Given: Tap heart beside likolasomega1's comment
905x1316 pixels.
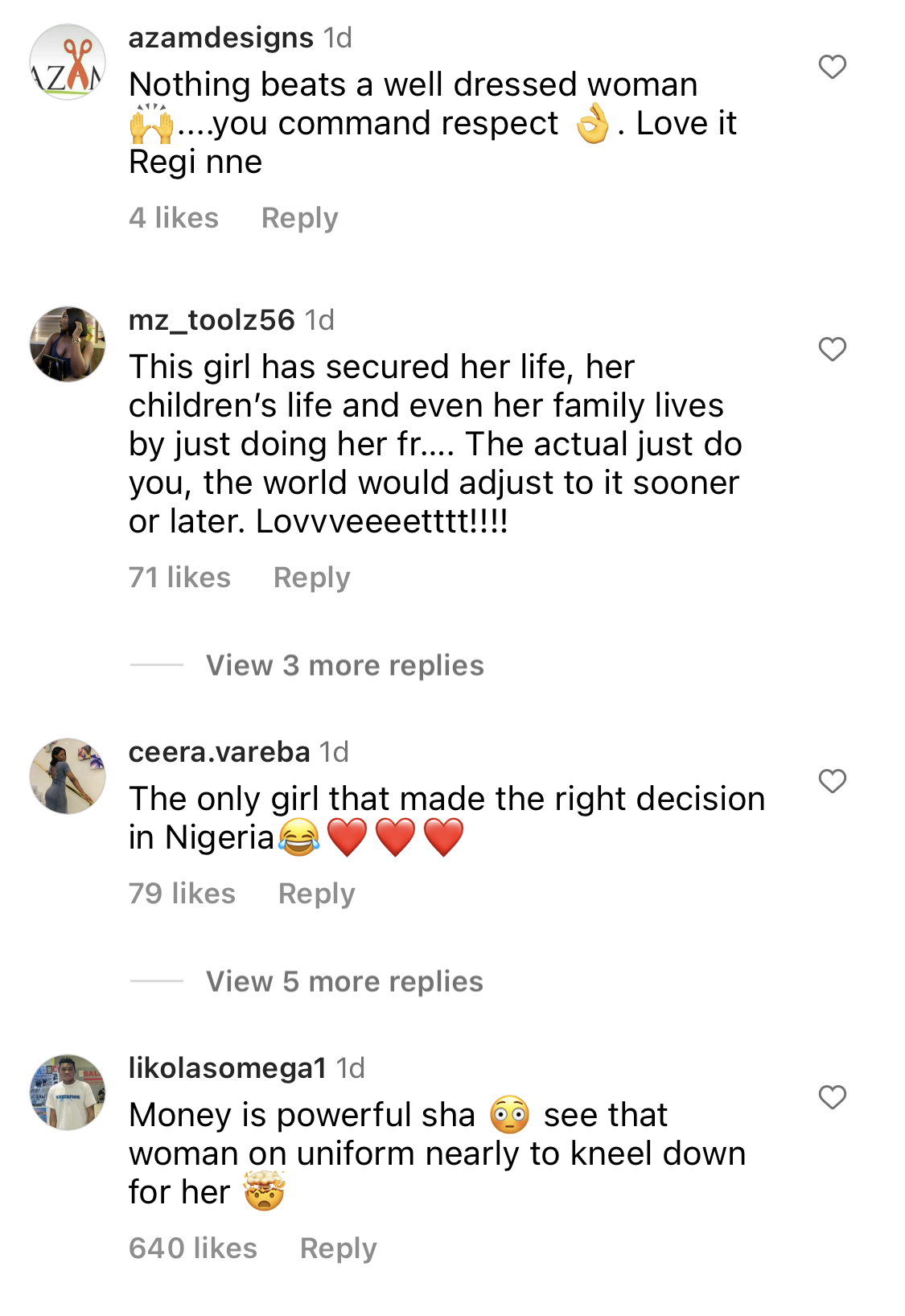Looking at the screenshot, I should coord(832,1097).
